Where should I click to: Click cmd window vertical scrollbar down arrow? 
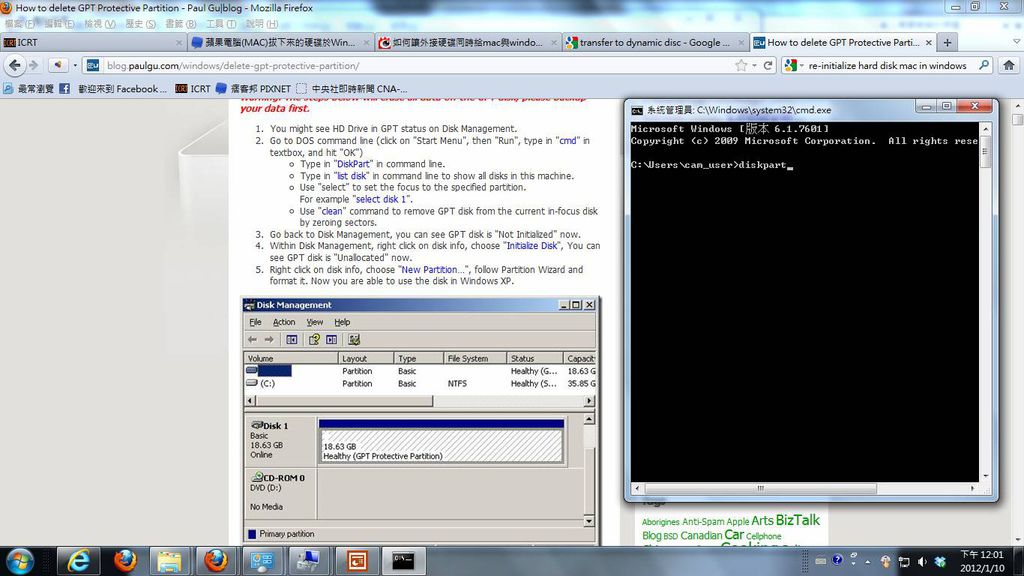[x=985, y=475]
